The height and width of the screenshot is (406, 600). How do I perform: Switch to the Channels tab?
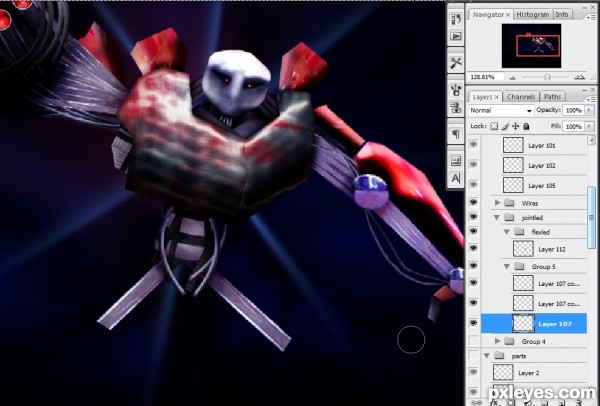pos(521,97)
